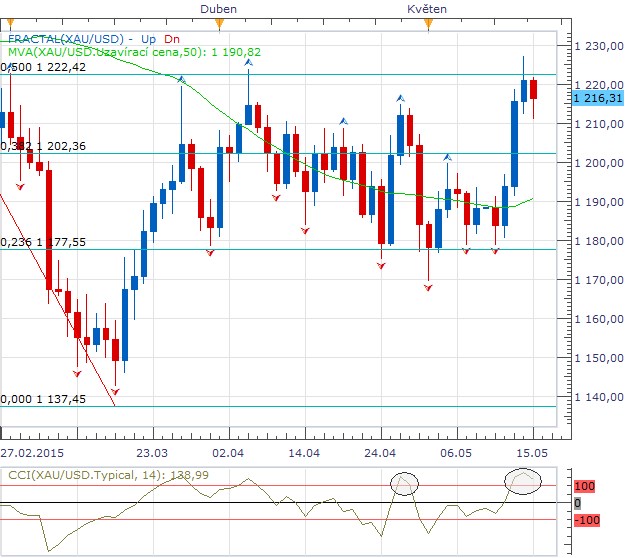Screen dimensions: 629x558
Task: Click the 0,000 1 137,45 Fibonacci level label
Action: click(x=43, y=399)
